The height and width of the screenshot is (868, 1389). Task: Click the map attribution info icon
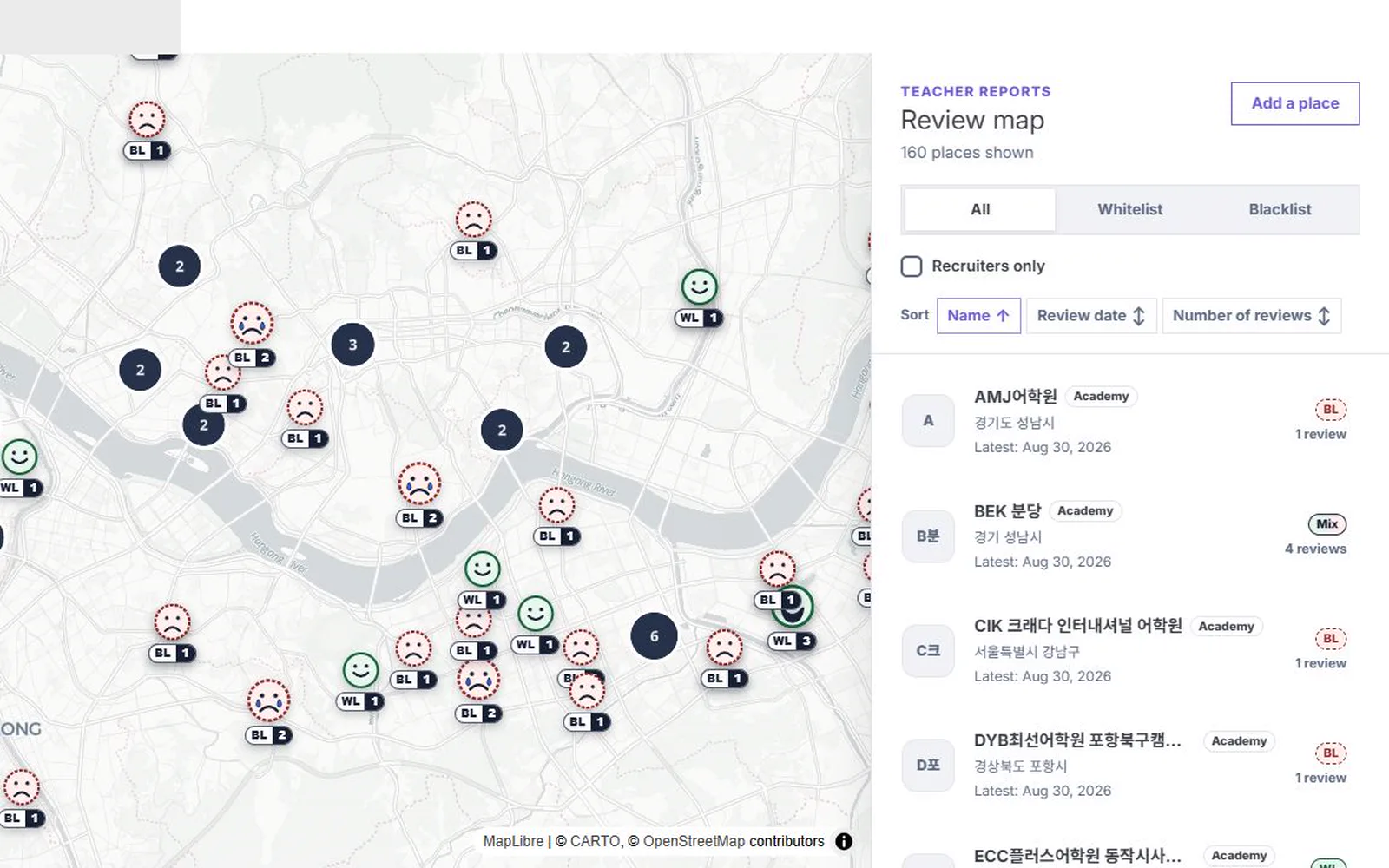tap(843, 841)
